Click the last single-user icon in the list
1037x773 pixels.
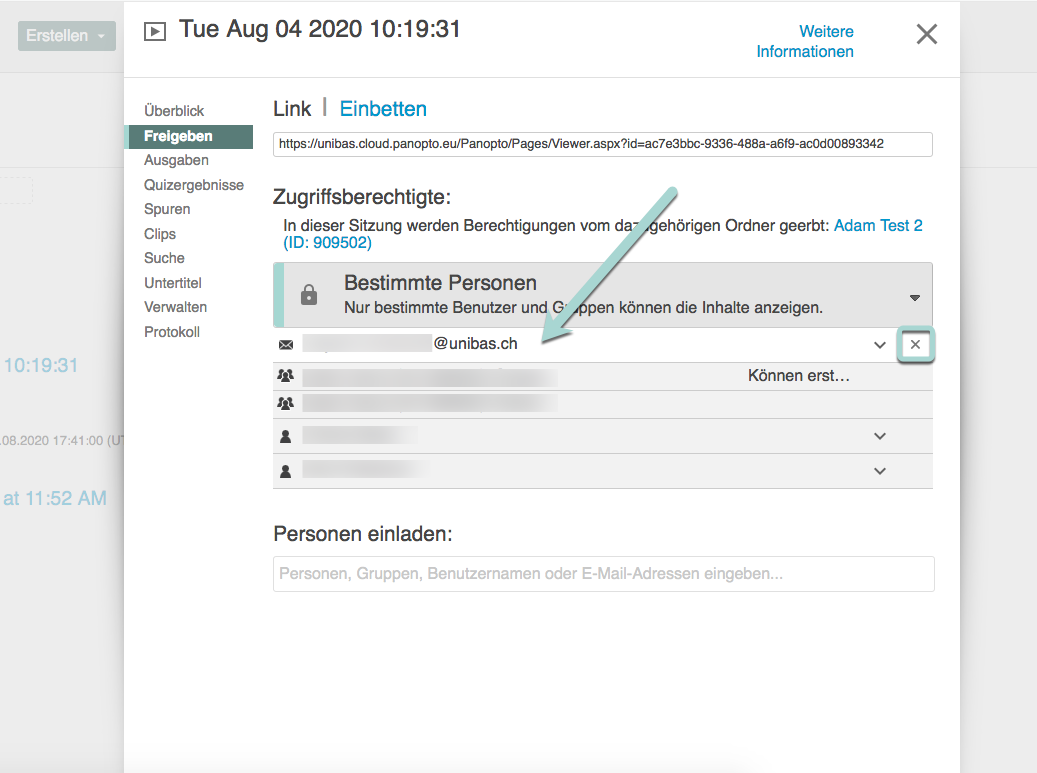[x=286, y=471]
